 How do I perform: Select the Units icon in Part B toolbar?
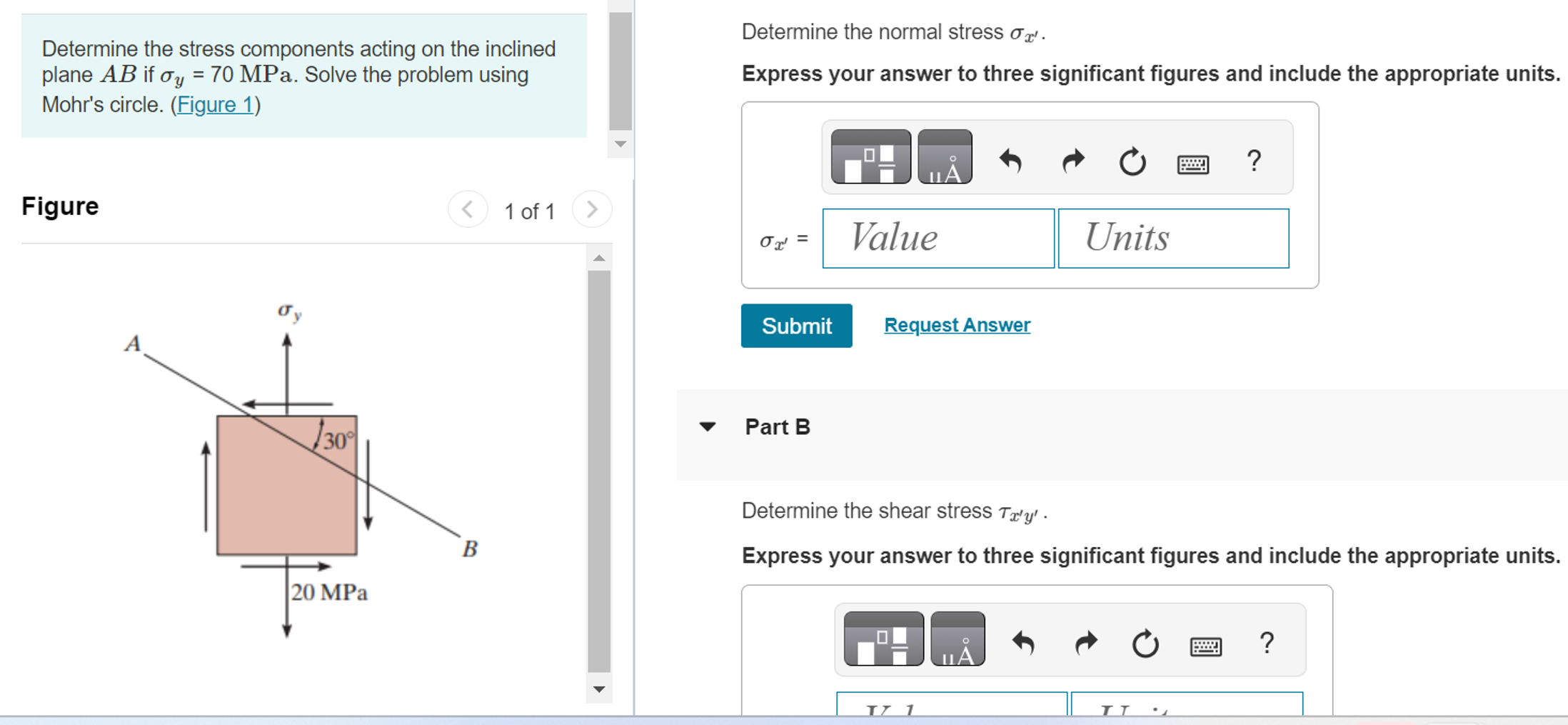pos(958,641)
